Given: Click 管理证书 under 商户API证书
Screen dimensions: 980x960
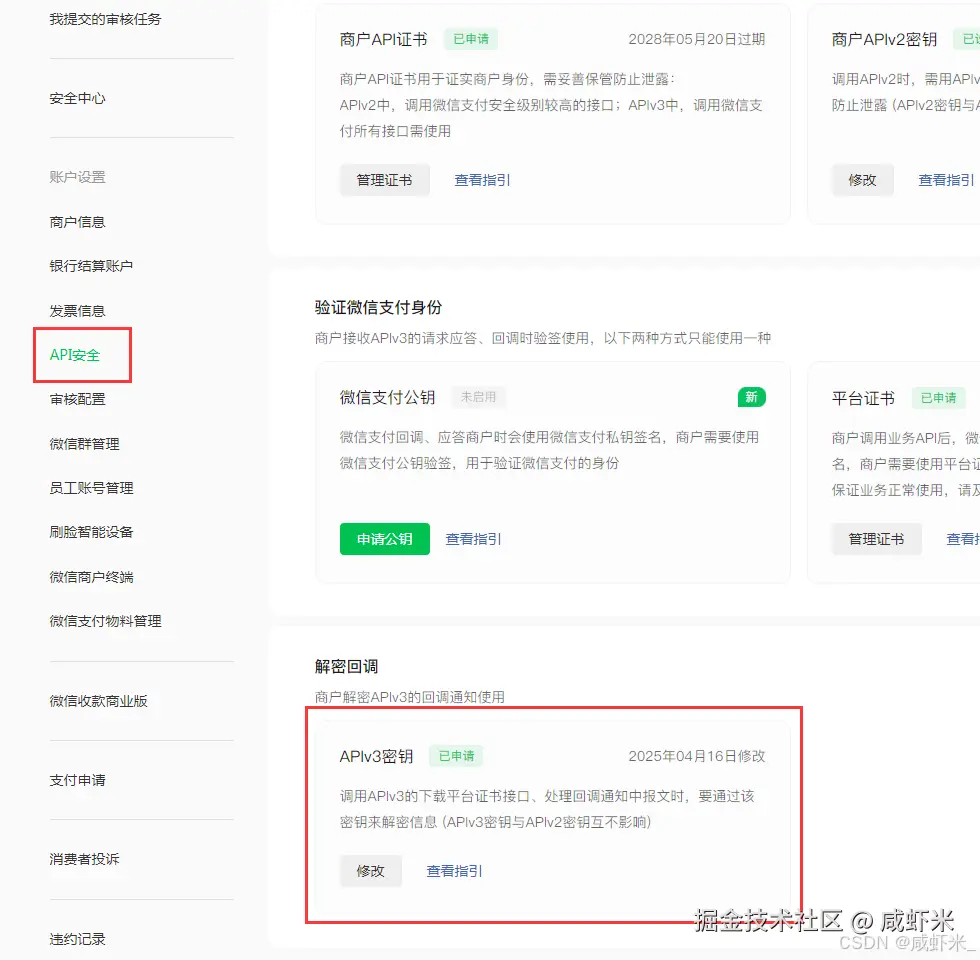Looking at the screenshot, I should tap(385, 180).
